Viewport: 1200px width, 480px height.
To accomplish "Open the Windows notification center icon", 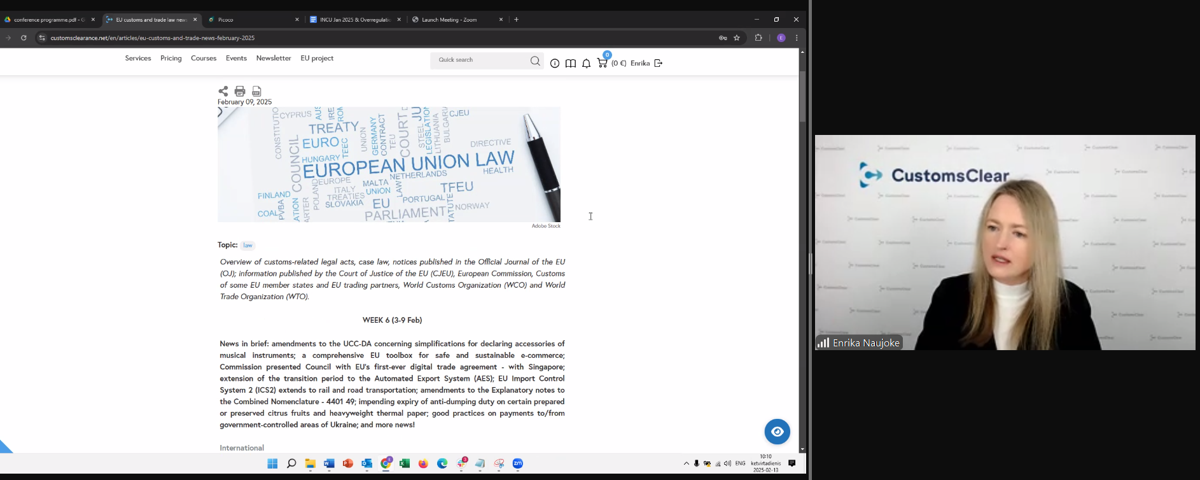I will (792, 463).
